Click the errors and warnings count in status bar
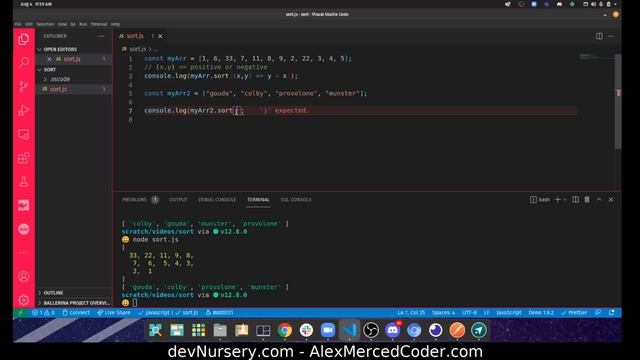640x360 pixels. [43, 313]
